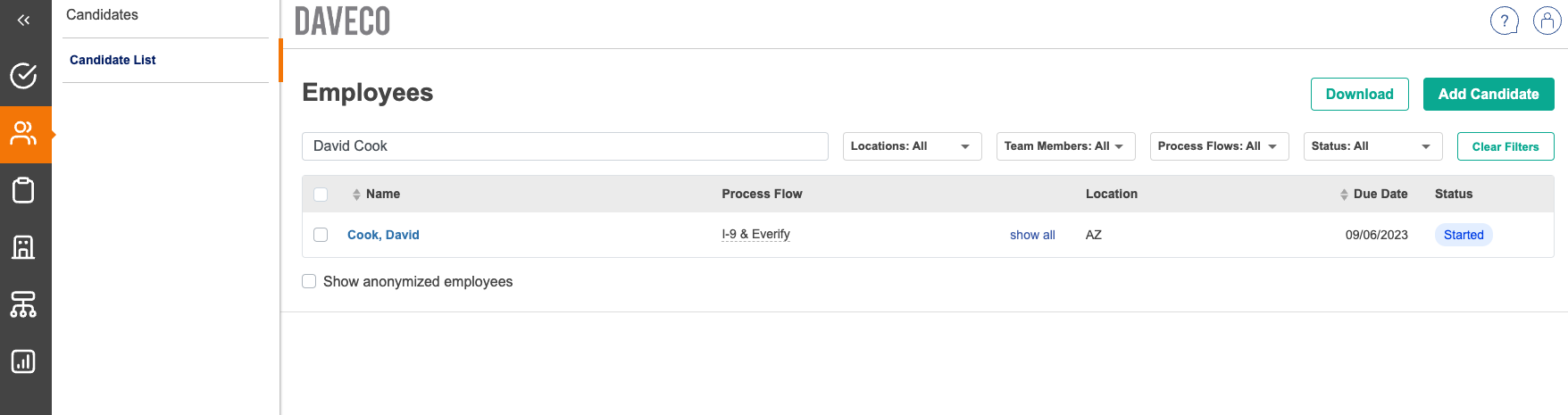Open the people candidates sidebar icon
This screenshot has width=1568, height=415.
click(x=24, y=134)
